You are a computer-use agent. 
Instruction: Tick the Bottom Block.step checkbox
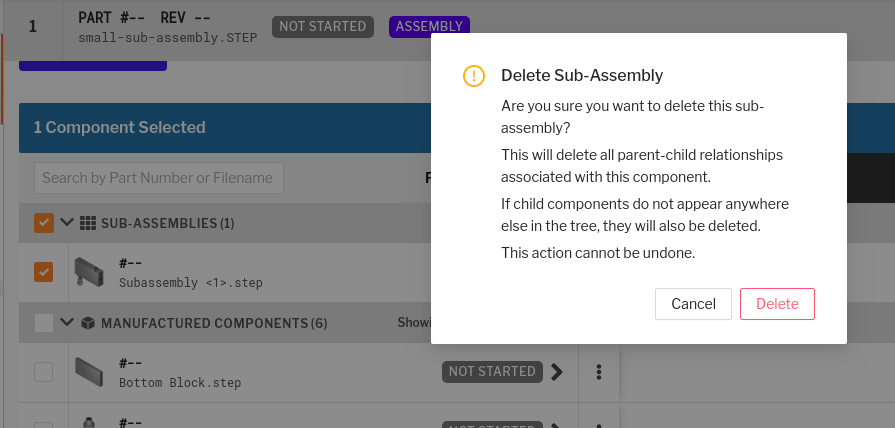44,372
